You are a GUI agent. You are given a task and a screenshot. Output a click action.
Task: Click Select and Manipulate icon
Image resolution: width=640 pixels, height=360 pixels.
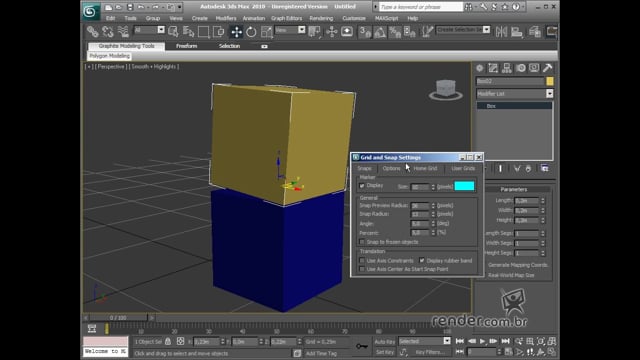click(x=331, y=31)
